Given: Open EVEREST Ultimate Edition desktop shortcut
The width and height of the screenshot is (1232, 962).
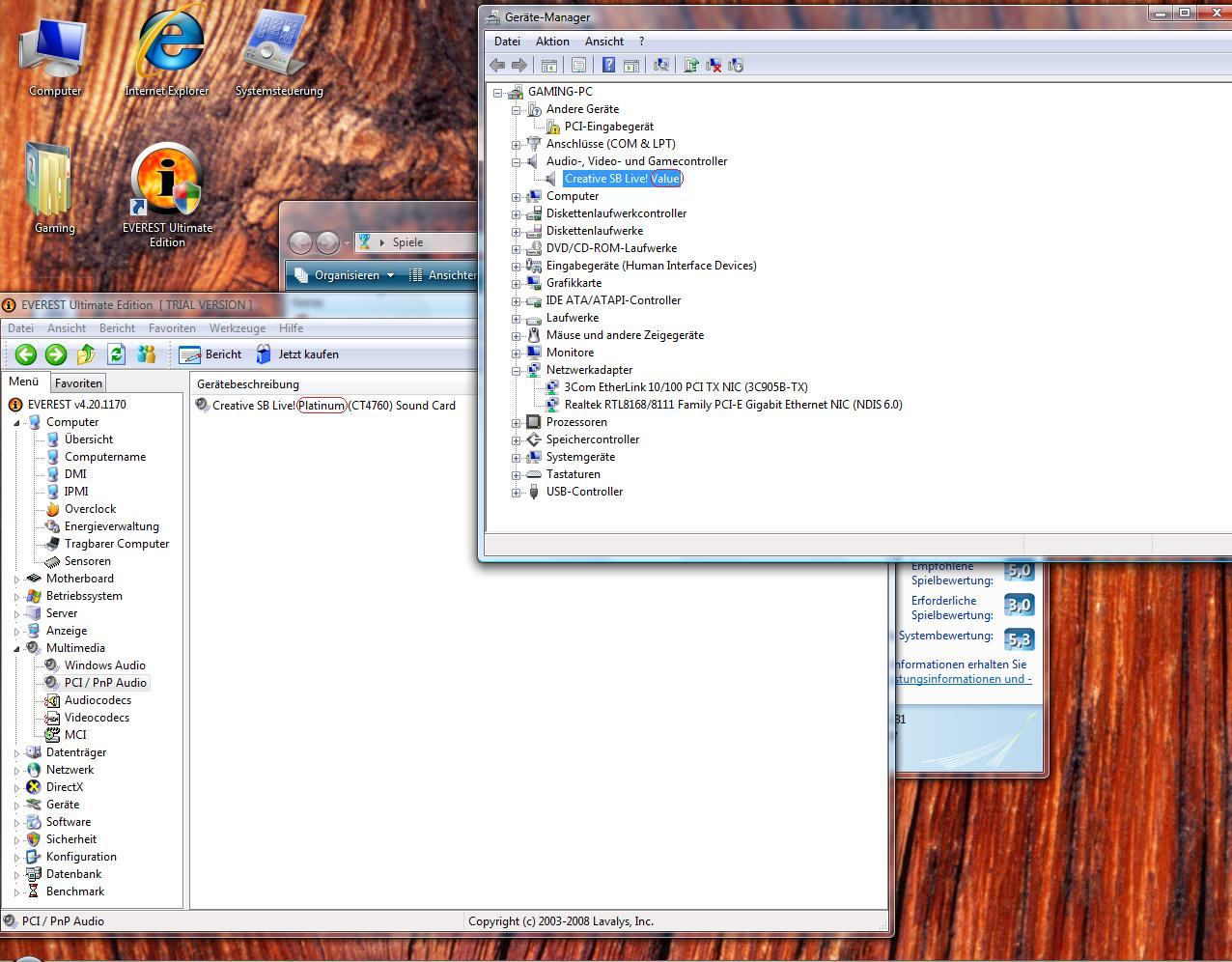Looking at the screenshot, I should [167, 196].
